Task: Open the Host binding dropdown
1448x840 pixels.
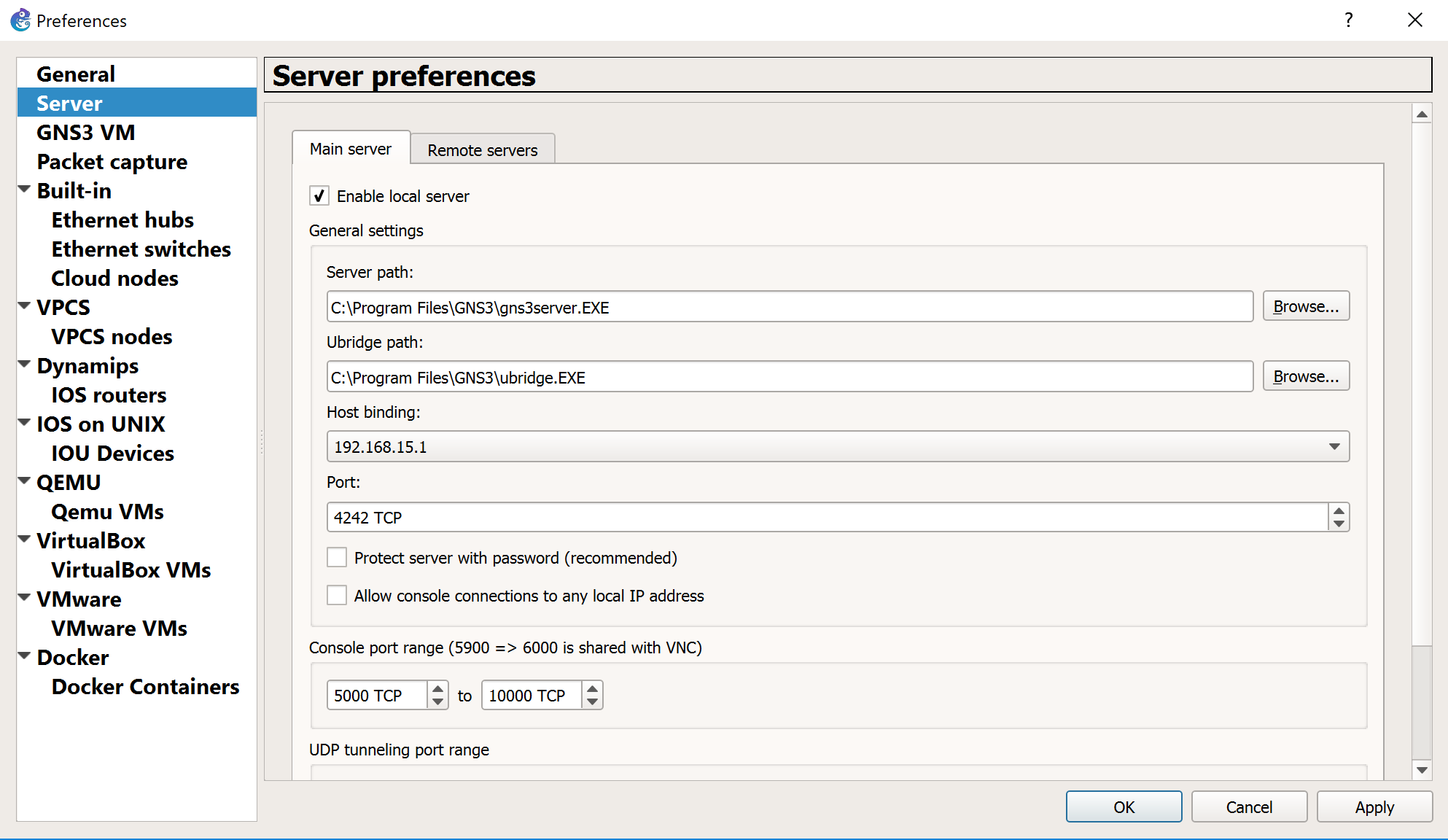Action: 1335,446
